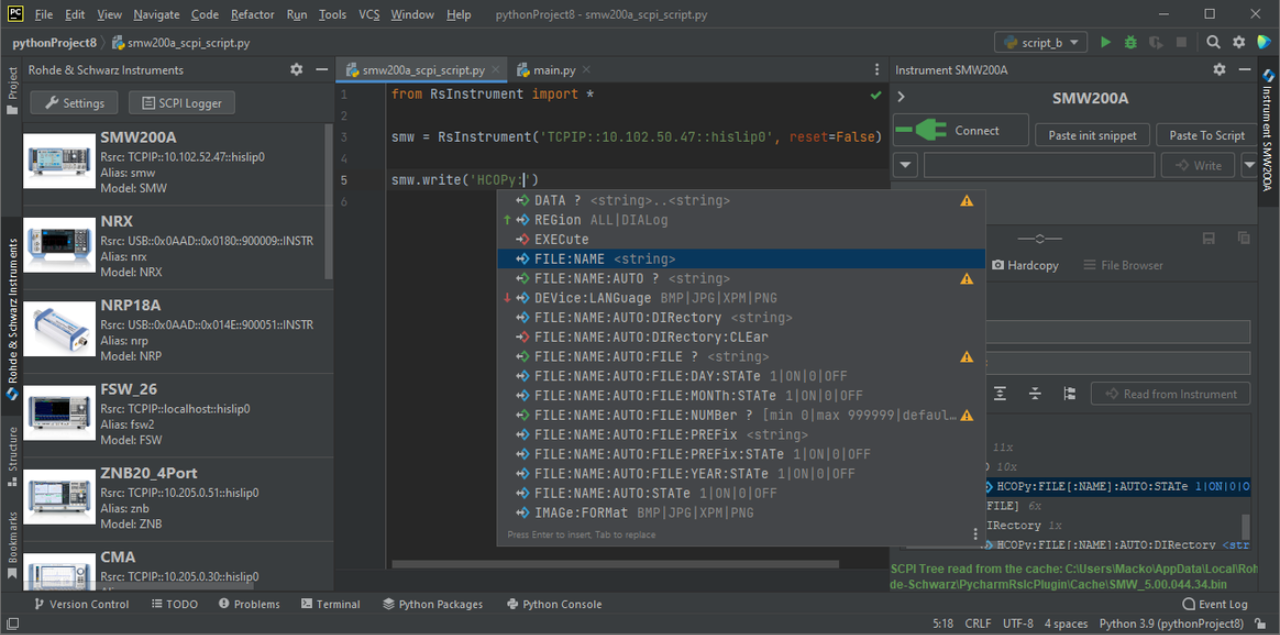Switch to the main.py editor tab
Viewport: 1280px width, 635px height.
click(x=553, y=70)
